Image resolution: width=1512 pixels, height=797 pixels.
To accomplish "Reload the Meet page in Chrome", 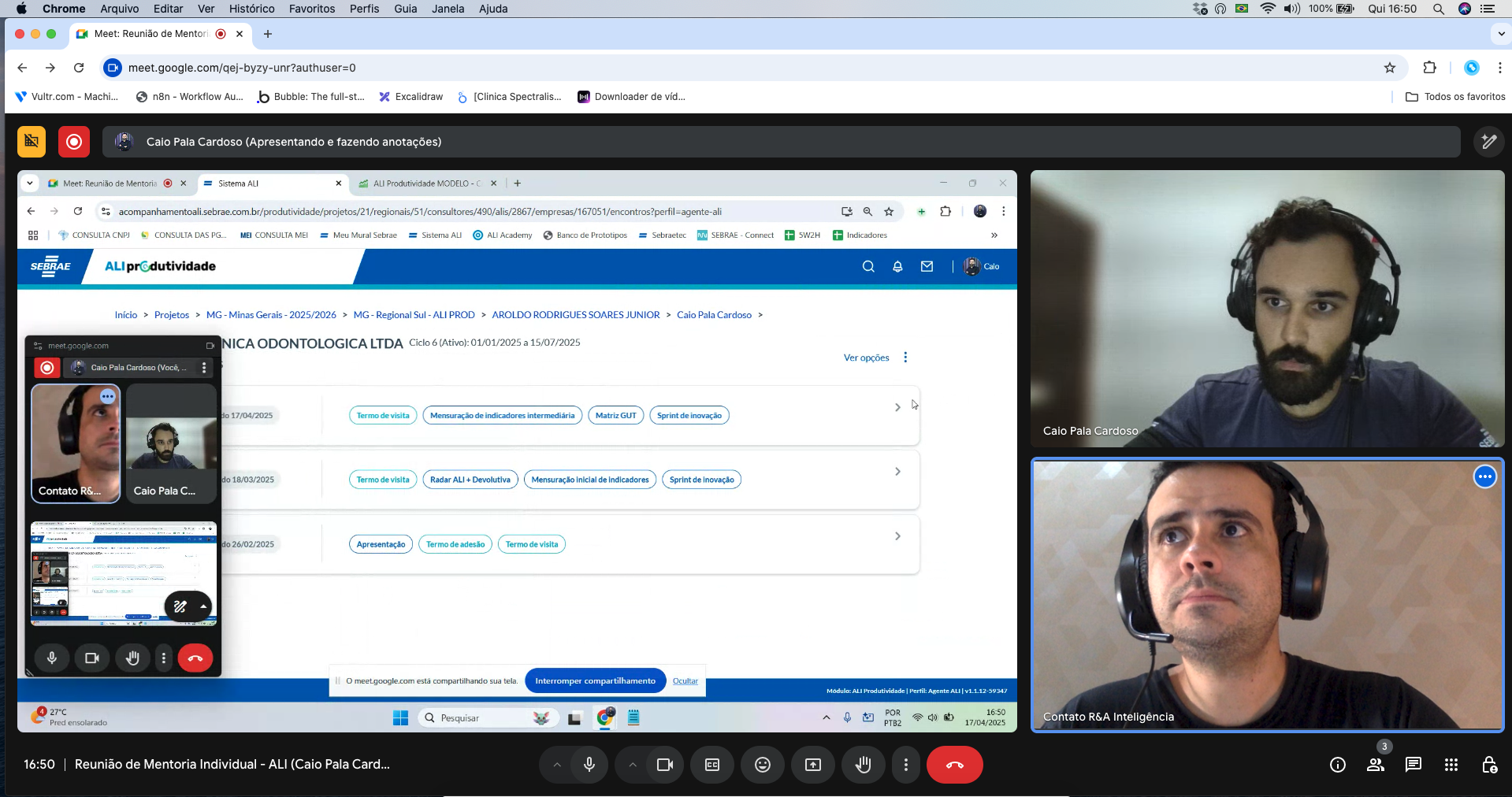I will click(79, 68).
